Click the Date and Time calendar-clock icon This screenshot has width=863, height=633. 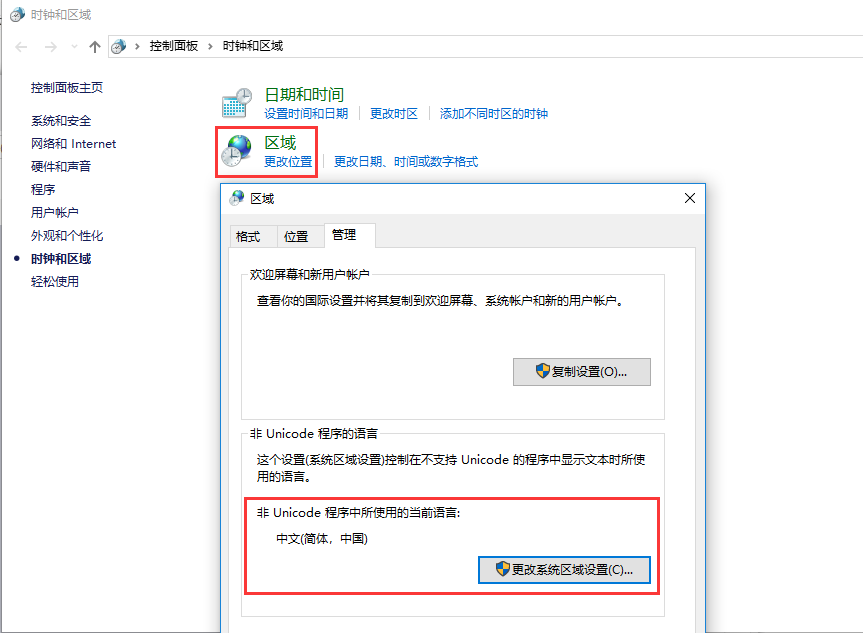[237, 103]
